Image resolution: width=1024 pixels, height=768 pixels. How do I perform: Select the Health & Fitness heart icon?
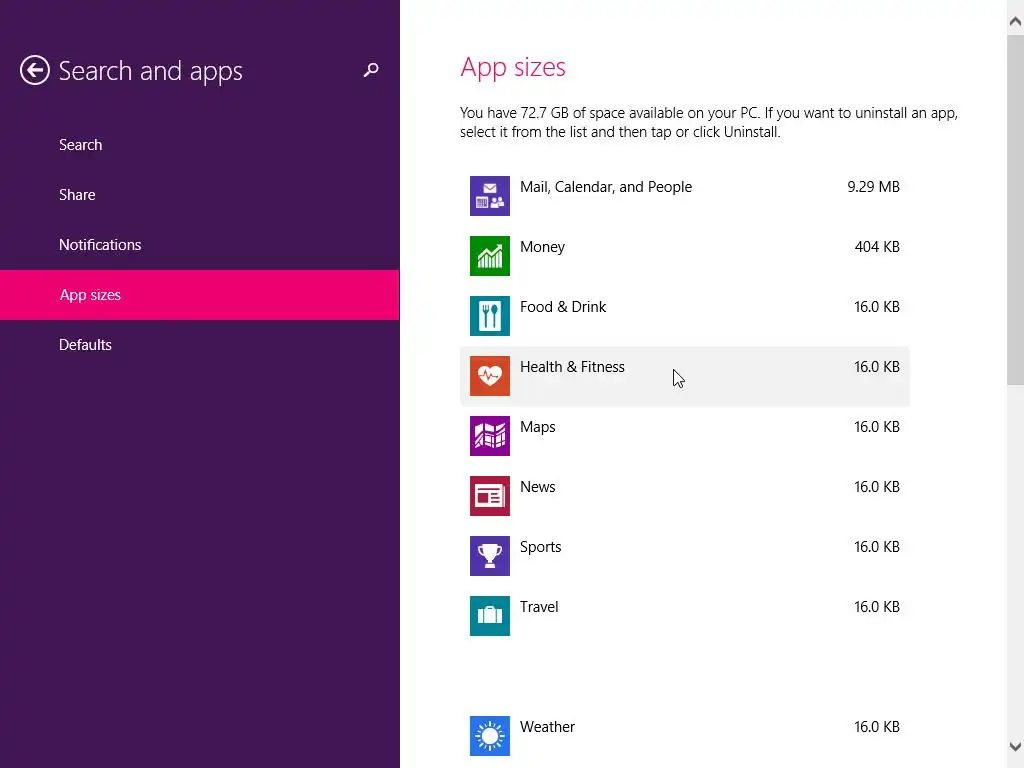[x=490, y=376]
